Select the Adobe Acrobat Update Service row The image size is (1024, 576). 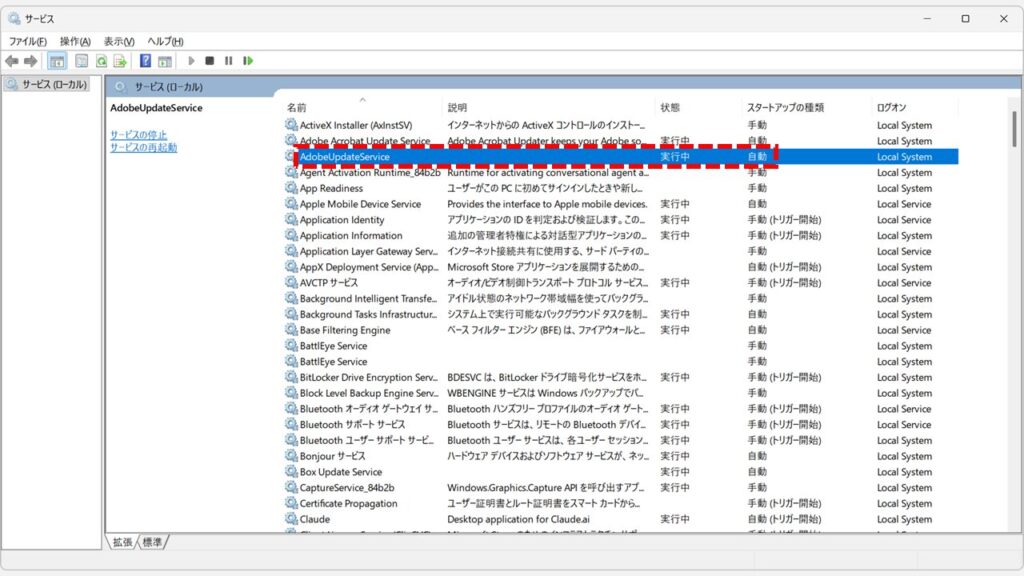tap(621, 141)
